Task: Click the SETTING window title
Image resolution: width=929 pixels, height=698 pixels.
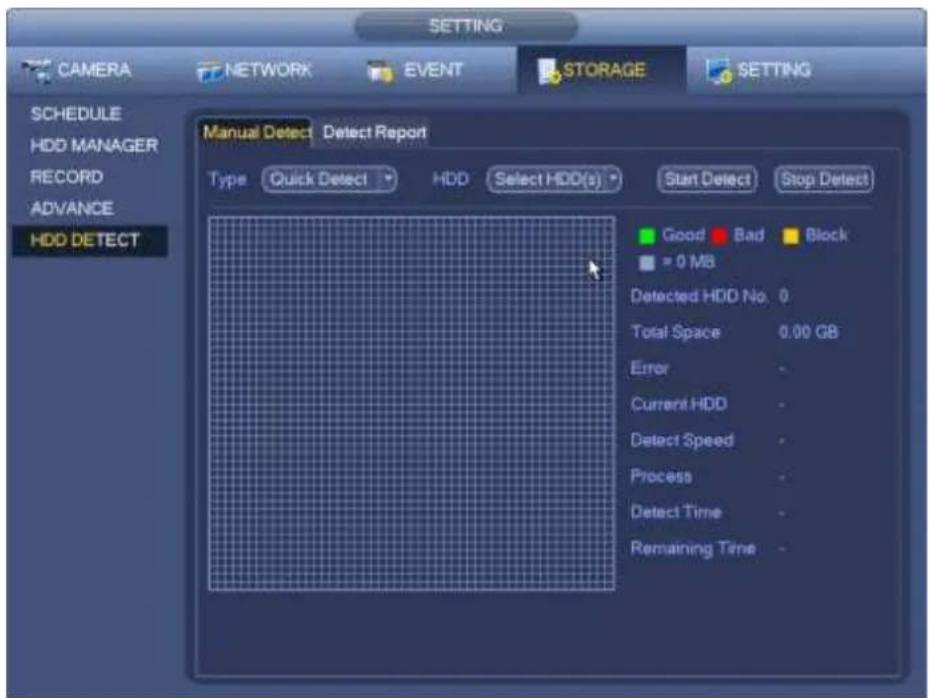Action: pos(466,26)
